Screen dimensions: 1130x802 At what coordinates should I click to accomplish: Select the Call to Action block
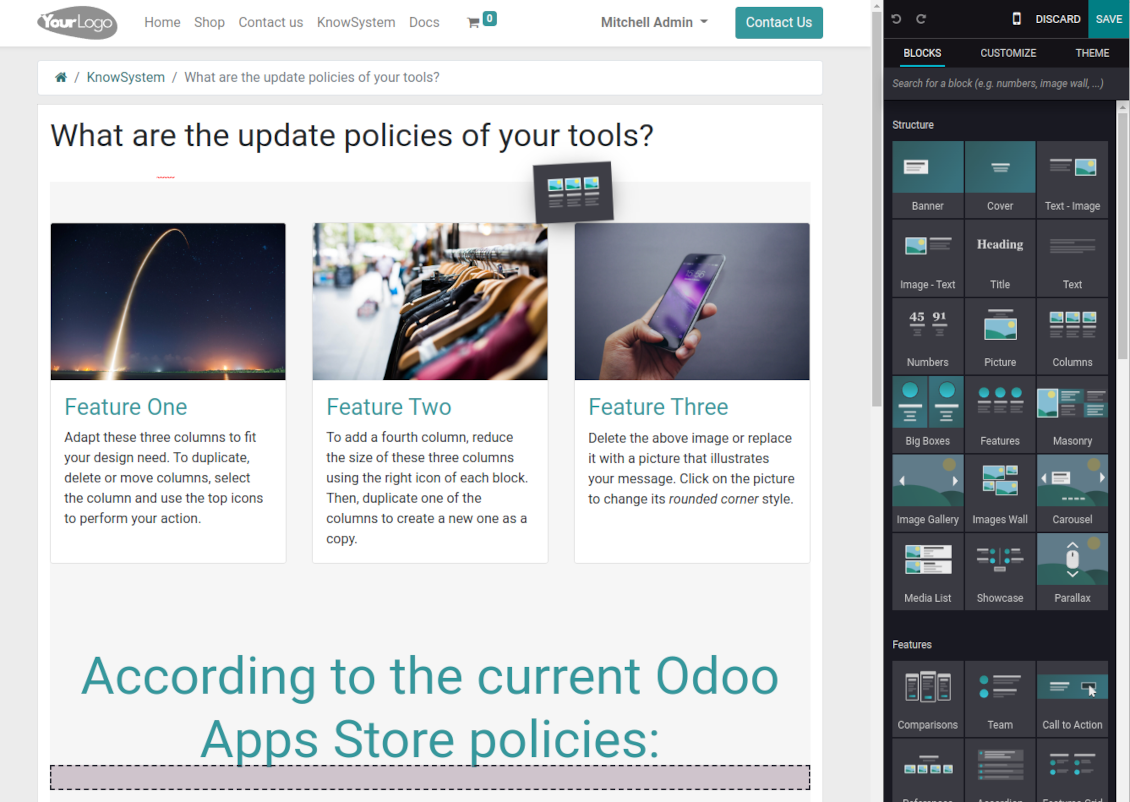coord(1072,699)
